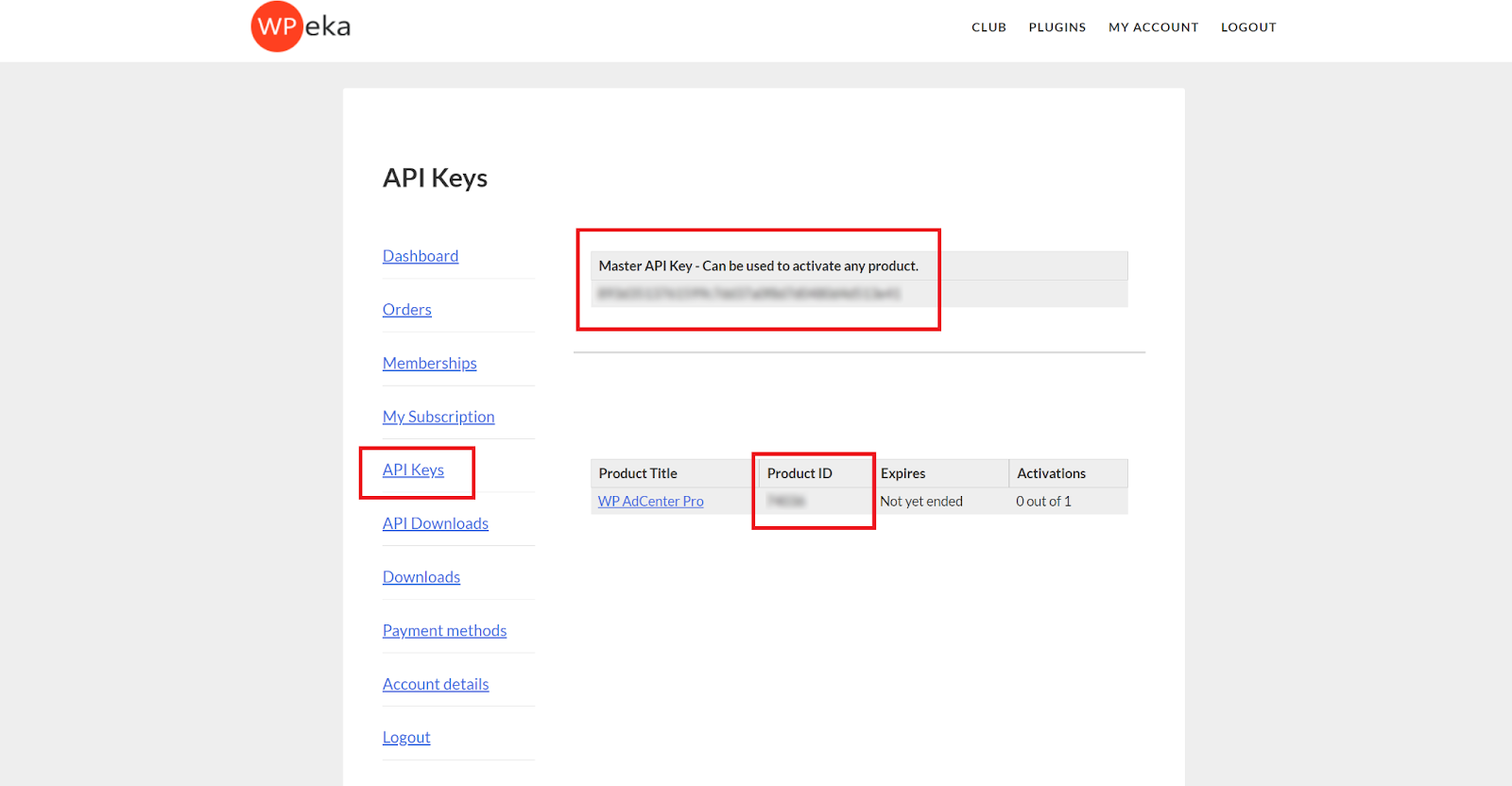This screenshot has width=1512, height=786.
Task: Open Payment methods link
Action: pos(444,631)
